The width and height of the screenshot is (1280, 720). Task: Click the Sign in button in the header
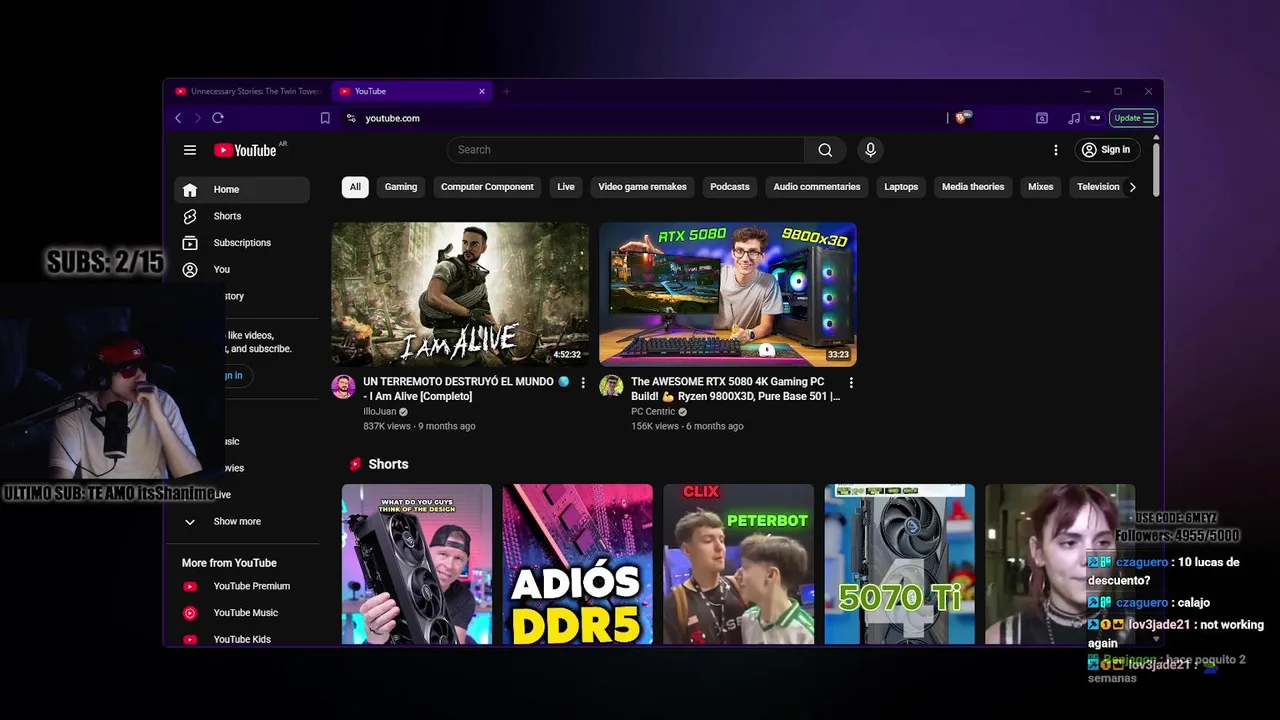[x=1105, y=150]
